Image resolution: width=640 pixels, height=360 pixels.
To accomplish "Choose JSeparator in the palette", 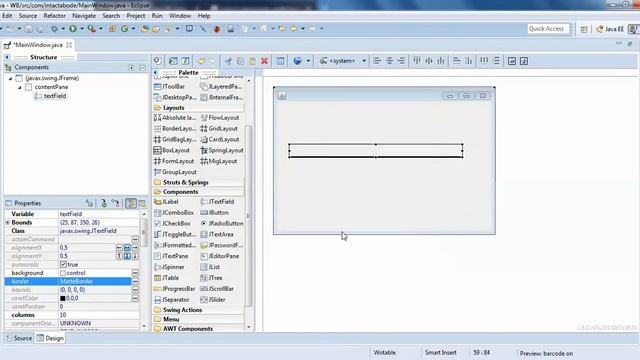I will point(172,300).
